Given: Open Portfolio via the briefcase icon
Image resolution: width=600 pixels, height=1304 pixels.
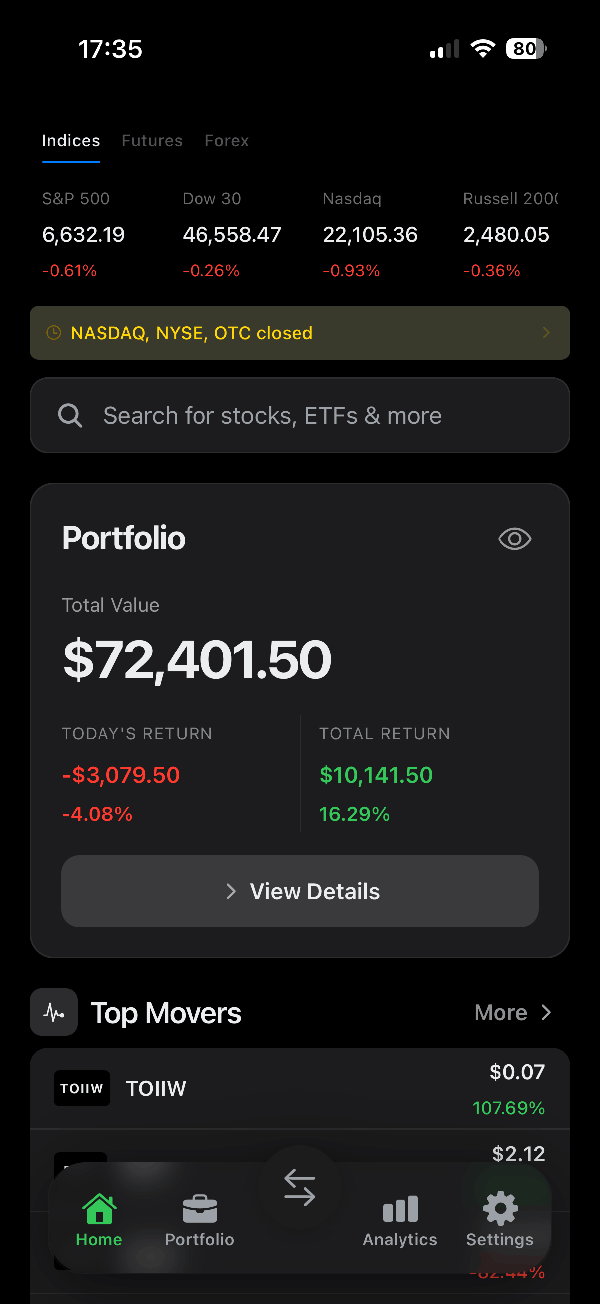Looking at the screenshot, I should pyautogui.click(x=199, y=1207).
